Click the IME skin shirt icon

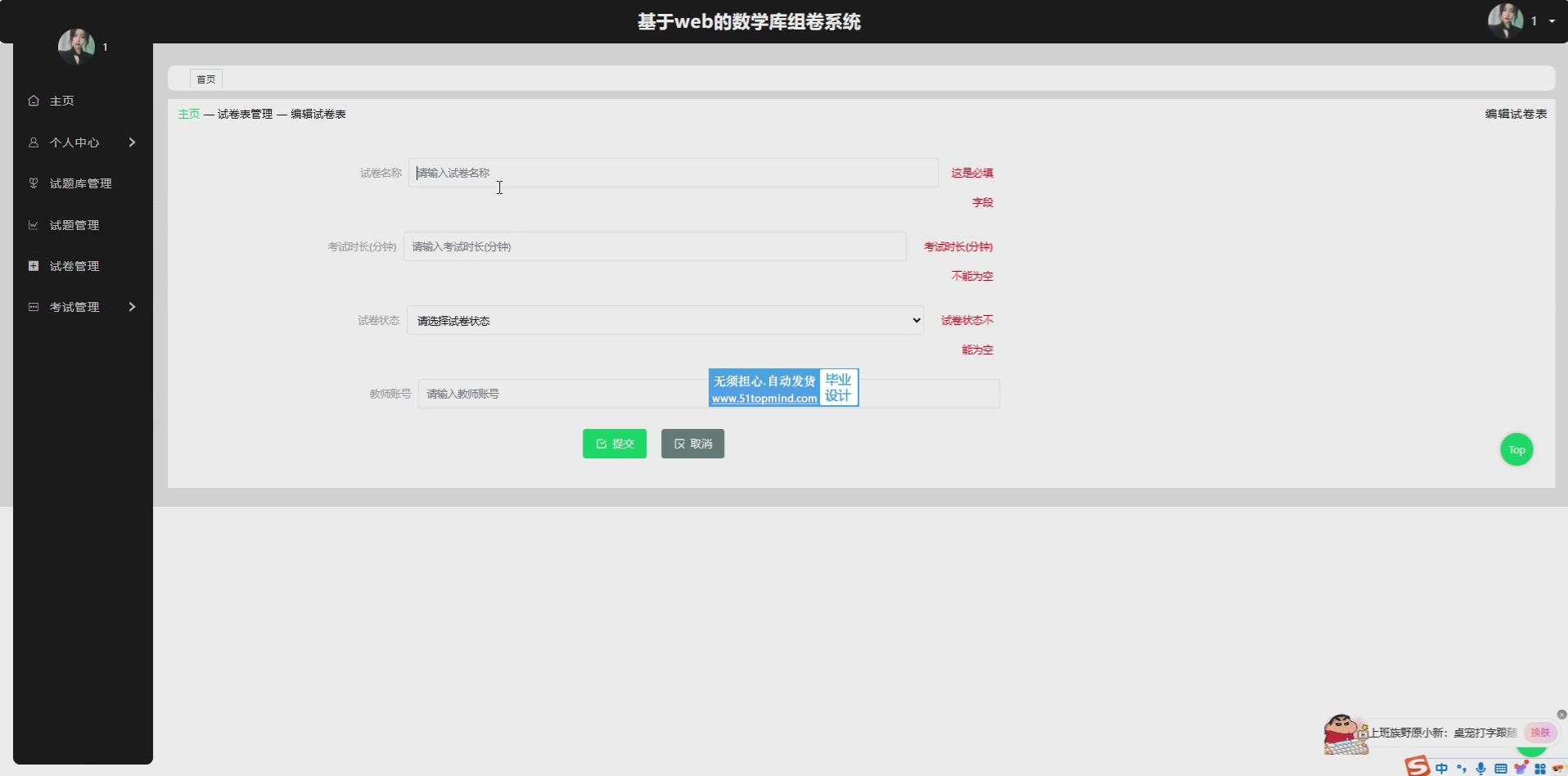click(x=1521, y=768)
